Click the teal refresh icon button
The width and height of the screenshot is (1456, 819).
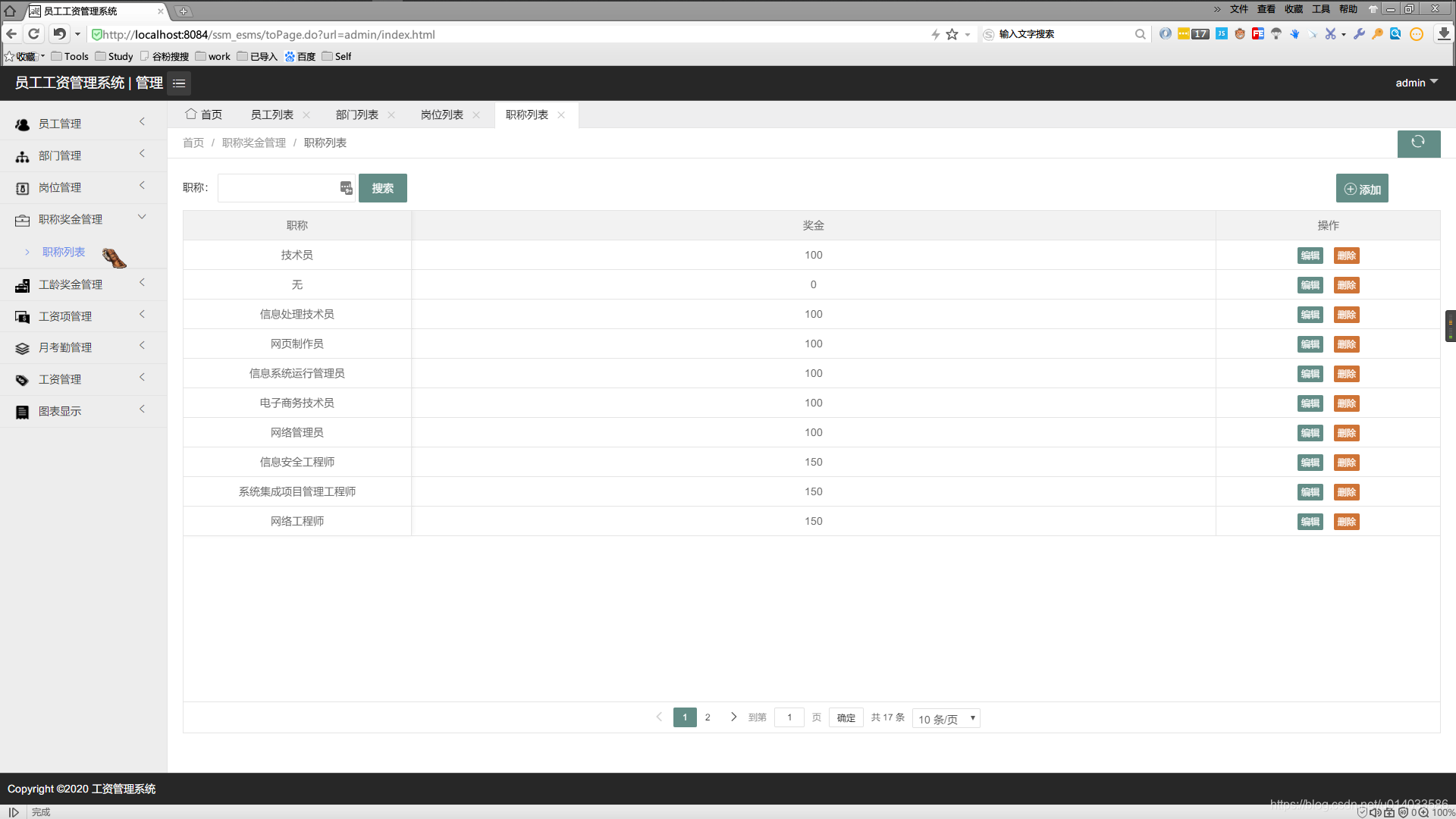click(1418, 143)
